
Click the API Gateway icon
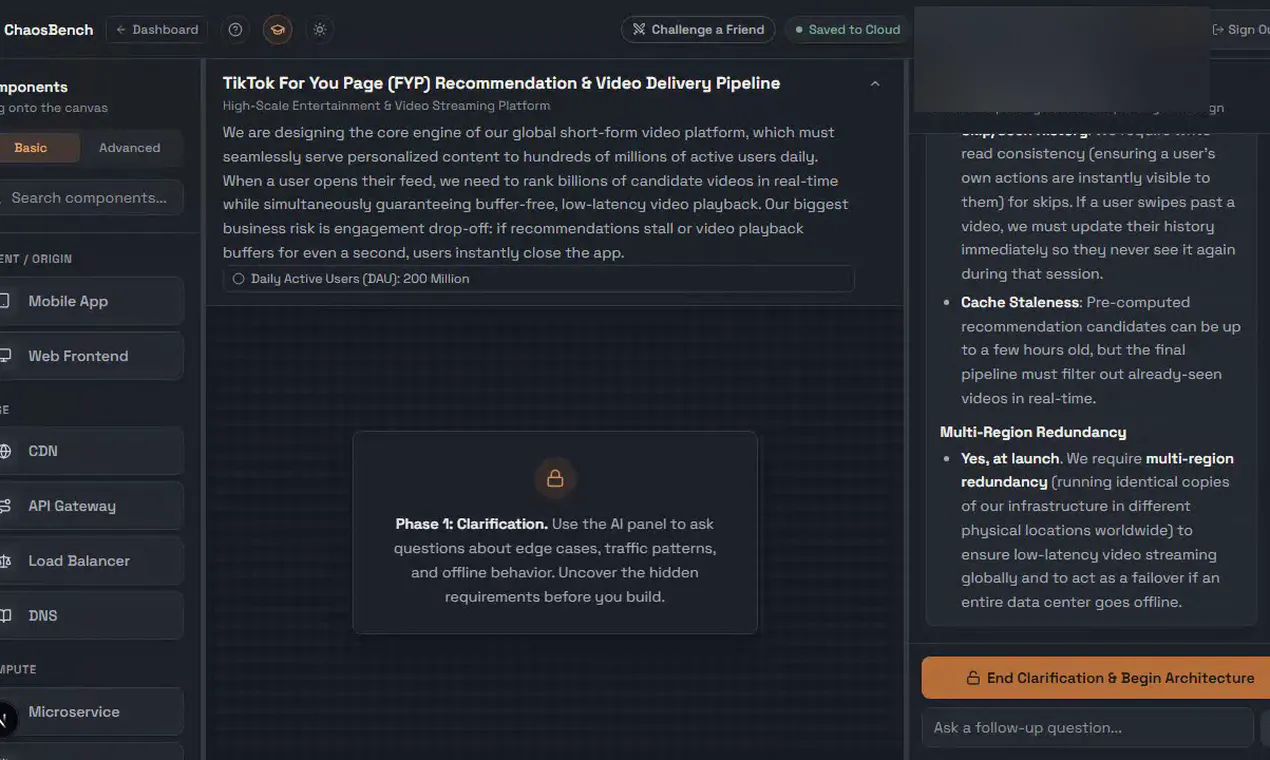[x=5, y=506]
